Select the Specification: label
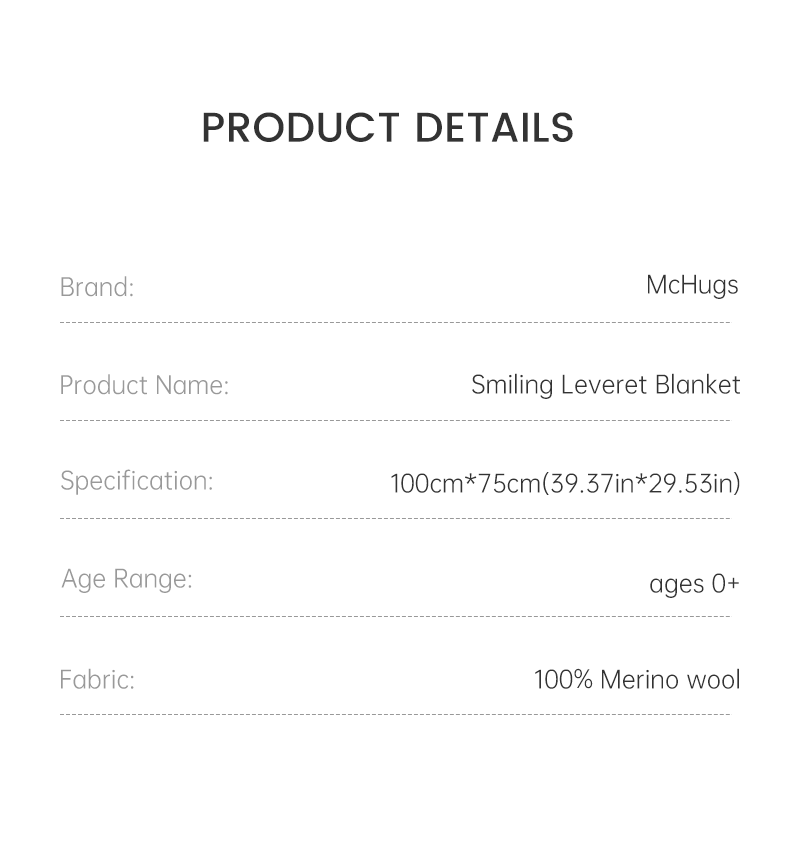The image size is (790, 860). pos(137,481)
